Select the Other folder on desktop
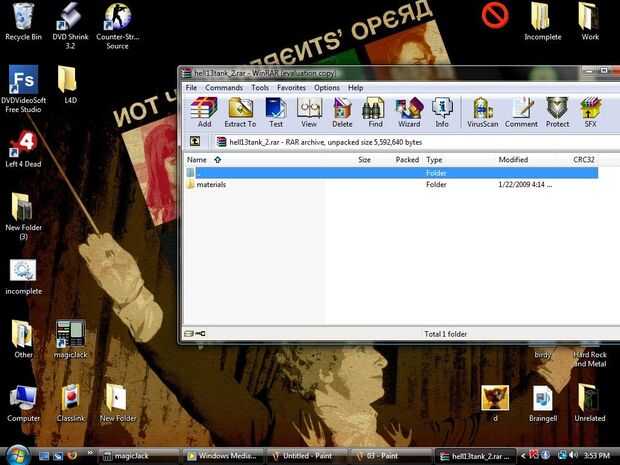The image size is (620, 465). coord(23,339)
